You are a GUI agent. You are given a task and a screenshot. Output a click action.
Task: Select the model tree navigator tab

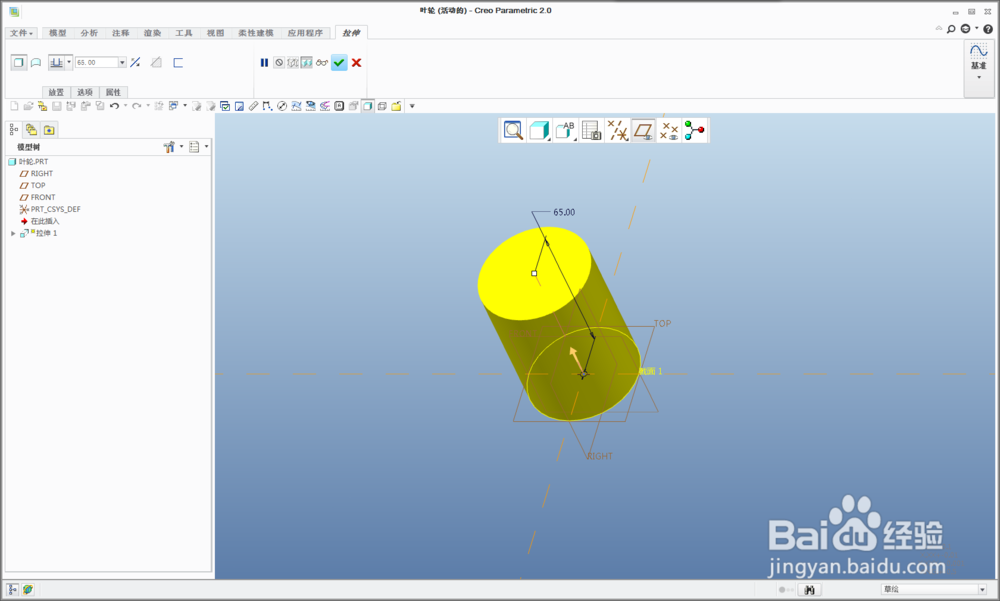click(14, 130)
